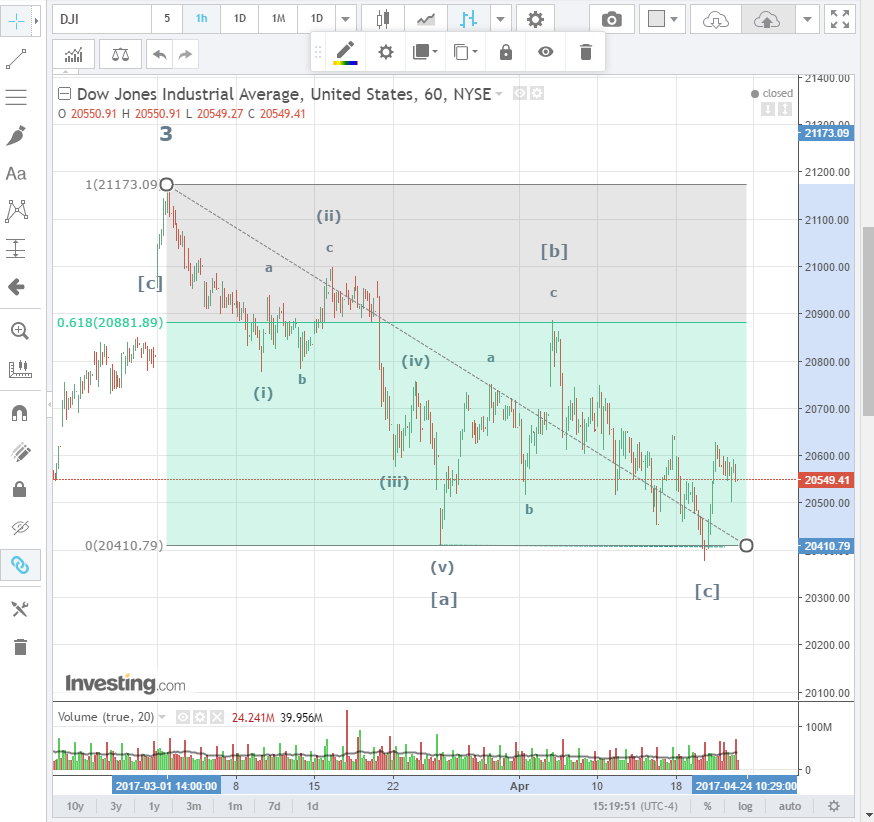Select the 1M interval

click(x=278, y=18)
